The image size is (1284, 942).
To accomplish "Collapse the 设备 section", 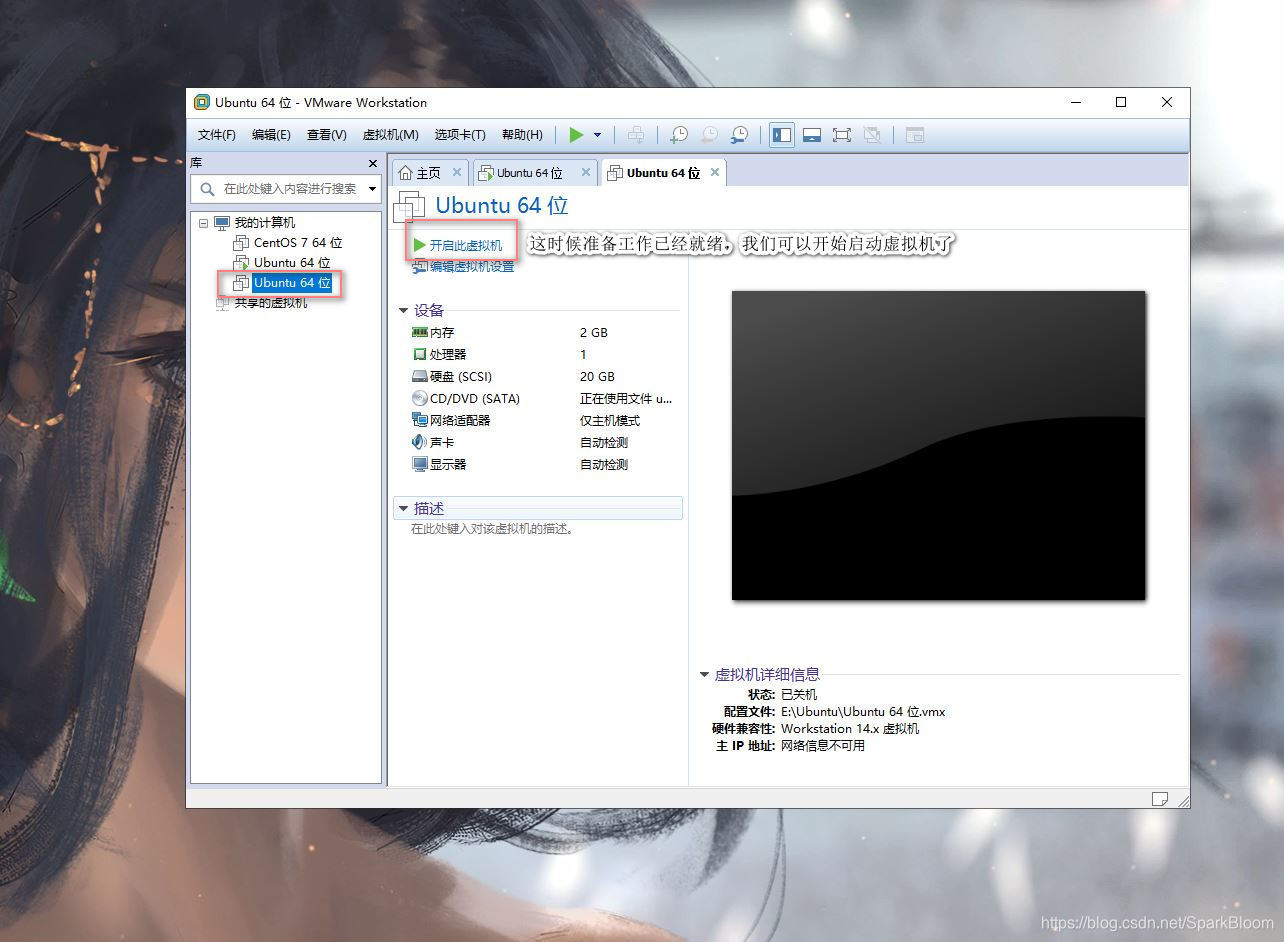I will pyautogui.click(x=404, y=310).
